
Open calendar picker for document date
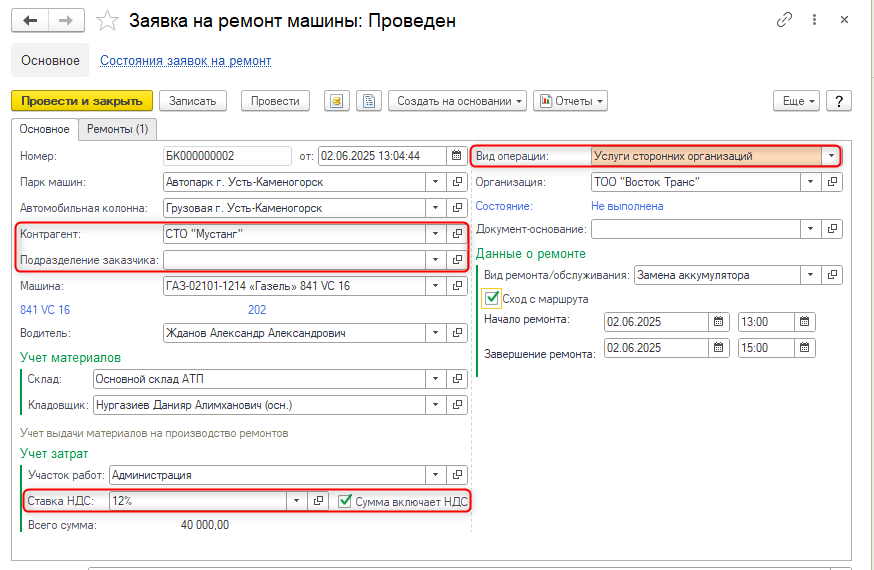tap(457, 155)
